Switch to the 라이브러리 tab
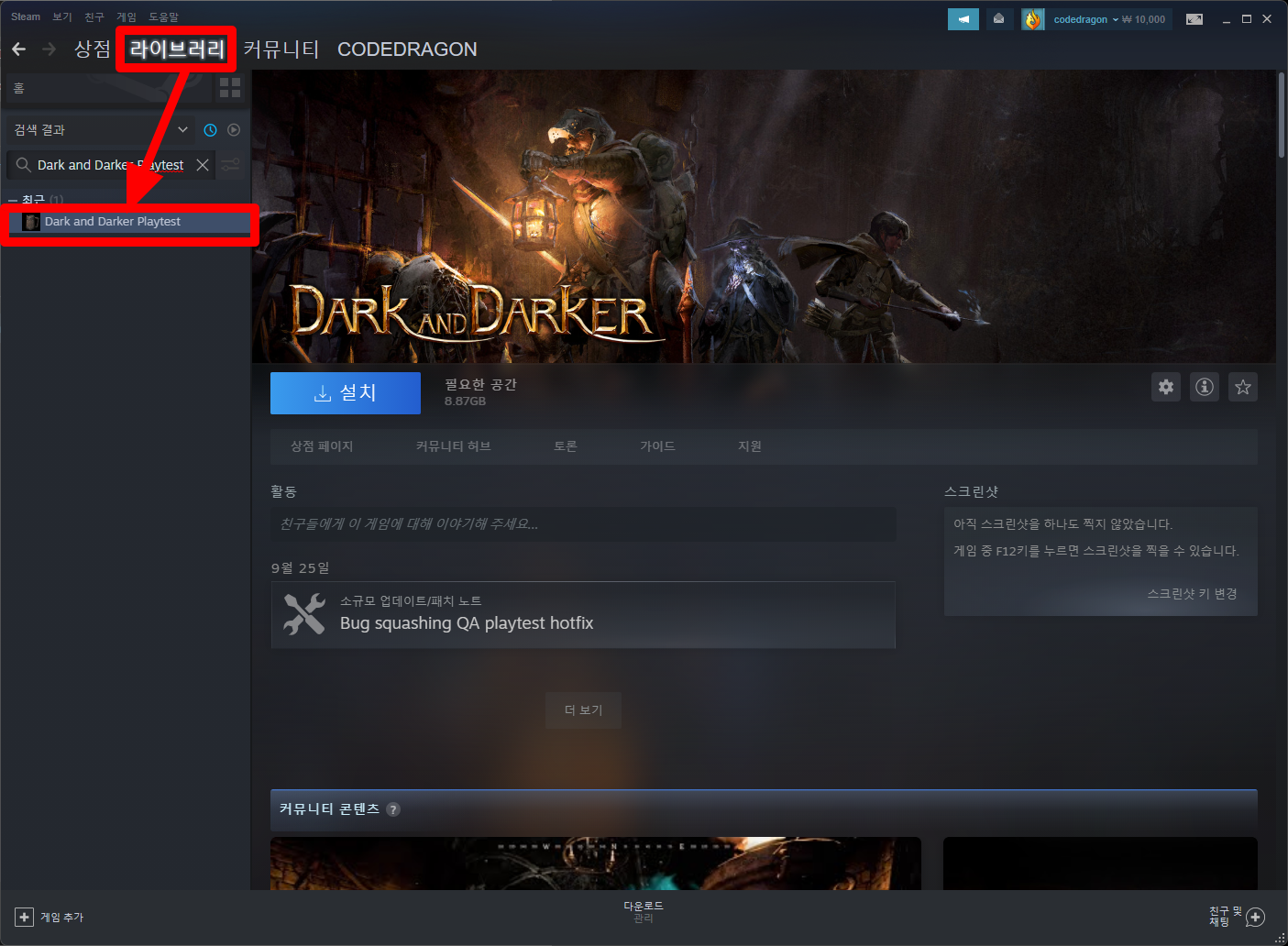1288x946 pixels. click(x=177, y=49)
